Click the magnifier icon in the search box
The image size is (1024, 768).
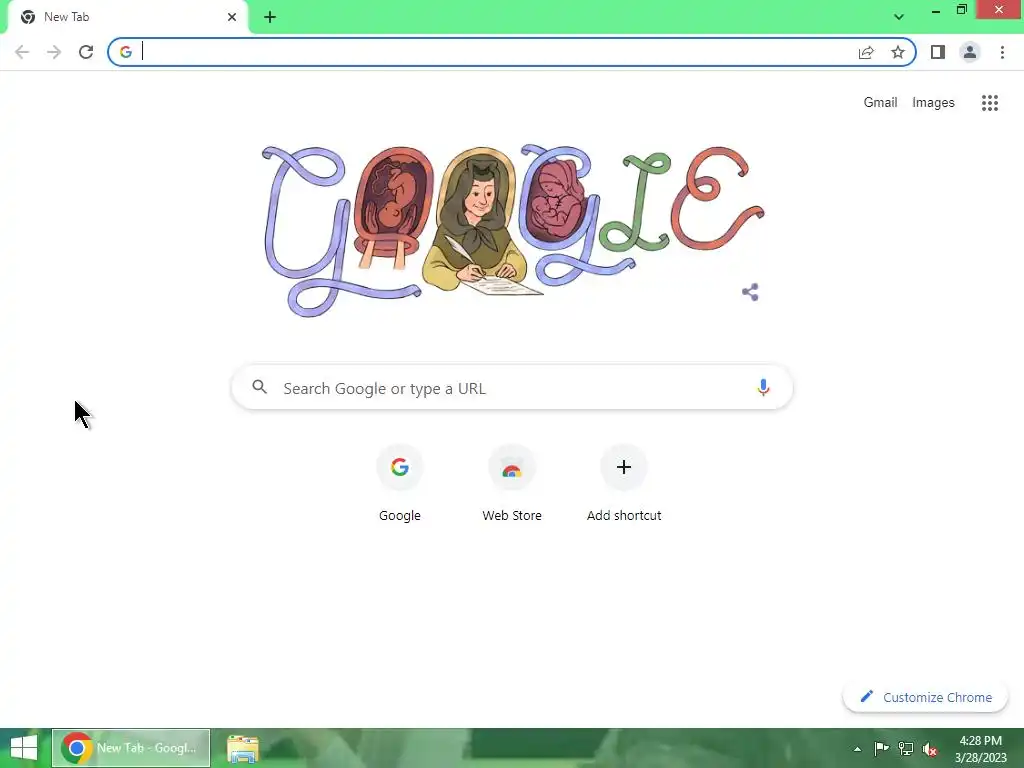(x=259, y=387)
